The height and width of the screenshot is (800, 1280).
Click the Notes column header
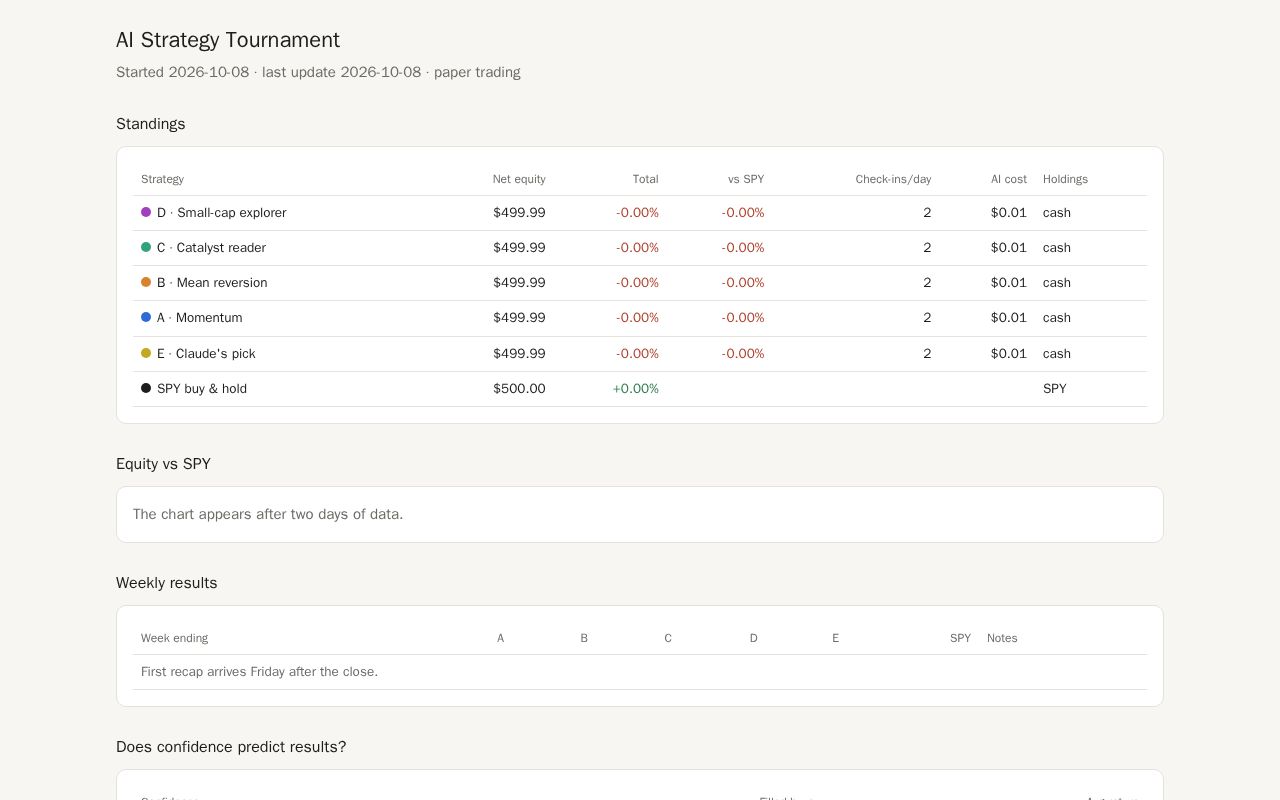click(1002, 638)
